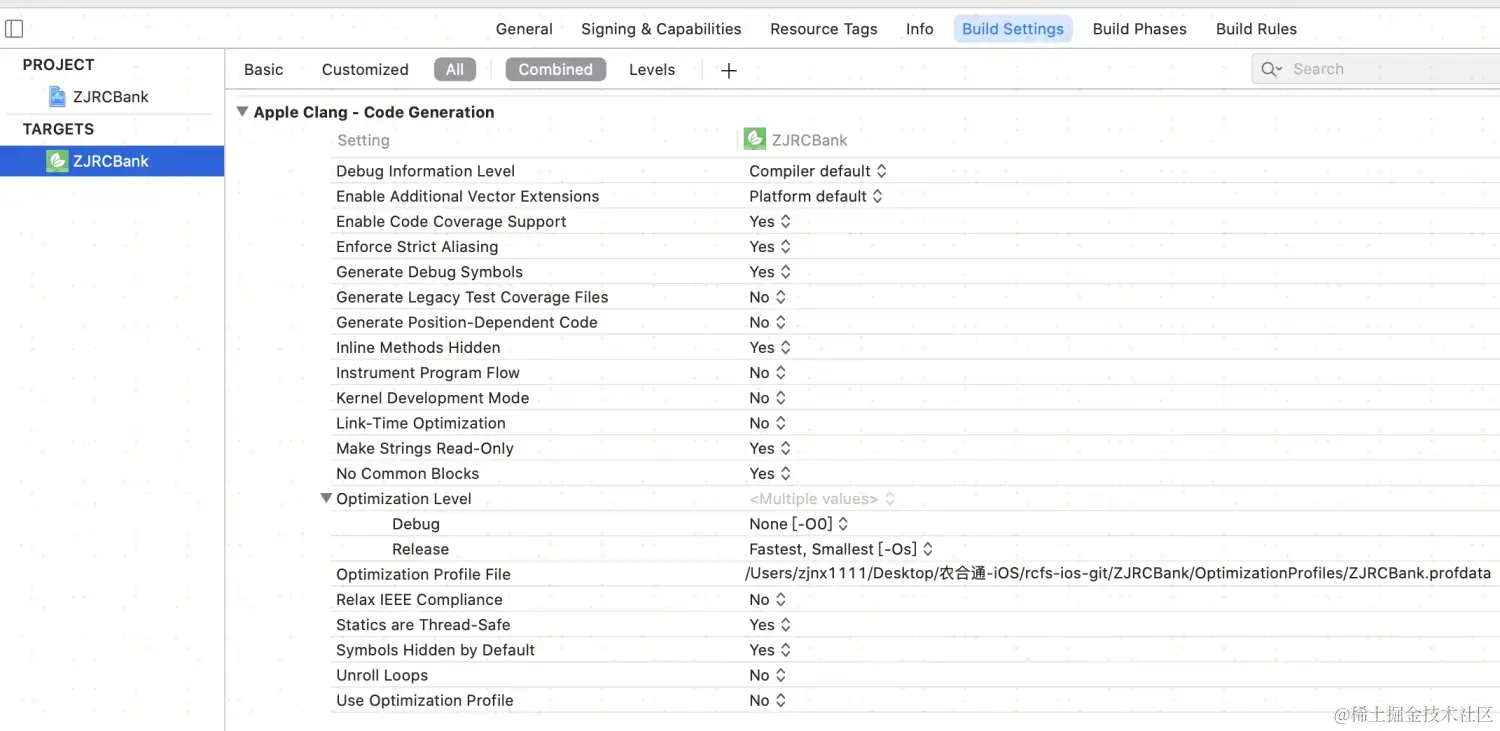Open the General tab
The height and width of the screenshot is (731, 1500).
pos(524,29)
